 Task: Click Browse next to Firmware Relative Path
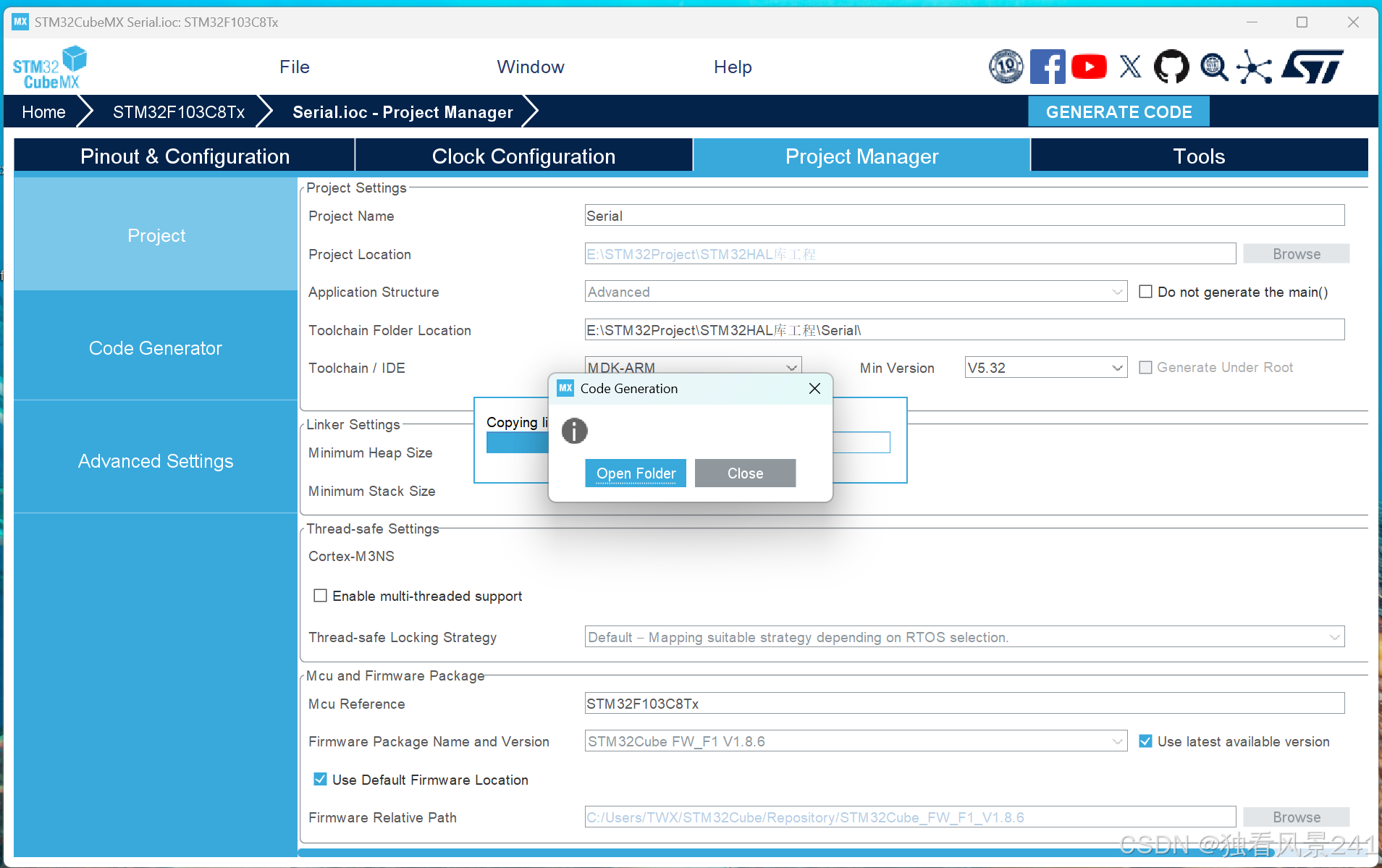1296,817
